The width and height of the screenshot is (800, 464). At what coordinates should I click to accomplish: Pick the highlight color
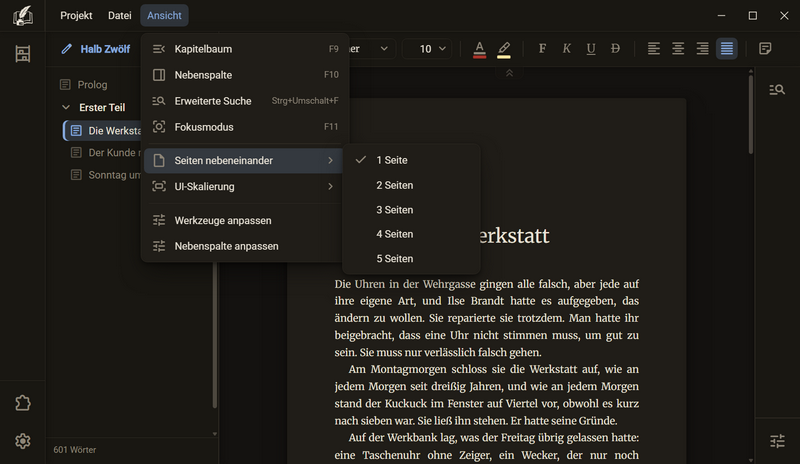pyautogui.click(x=504, y=49)
